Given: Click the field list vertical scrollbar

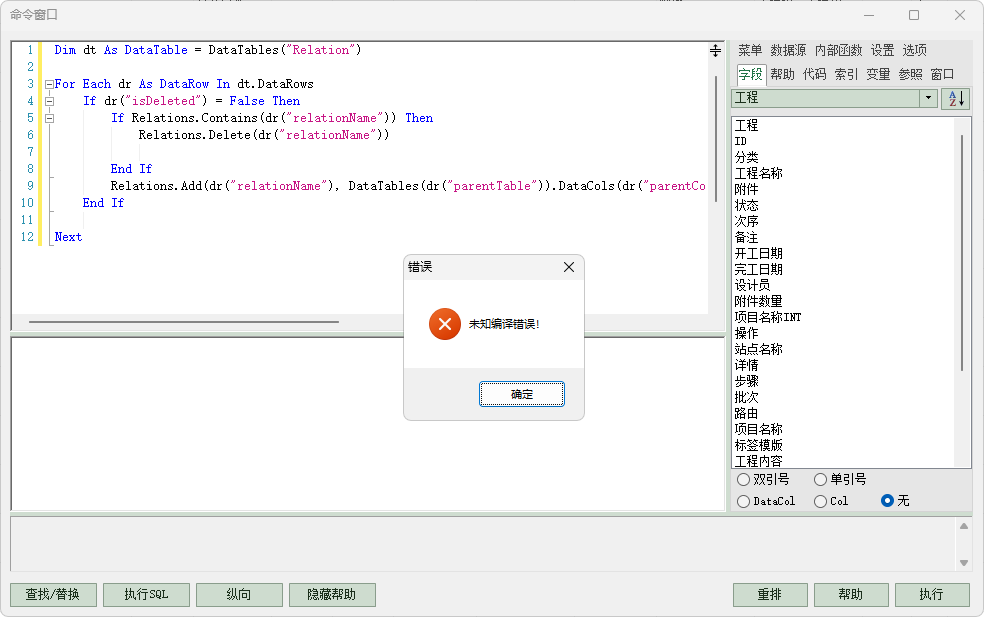Looking at the screenshot, I should click(962, 252).
